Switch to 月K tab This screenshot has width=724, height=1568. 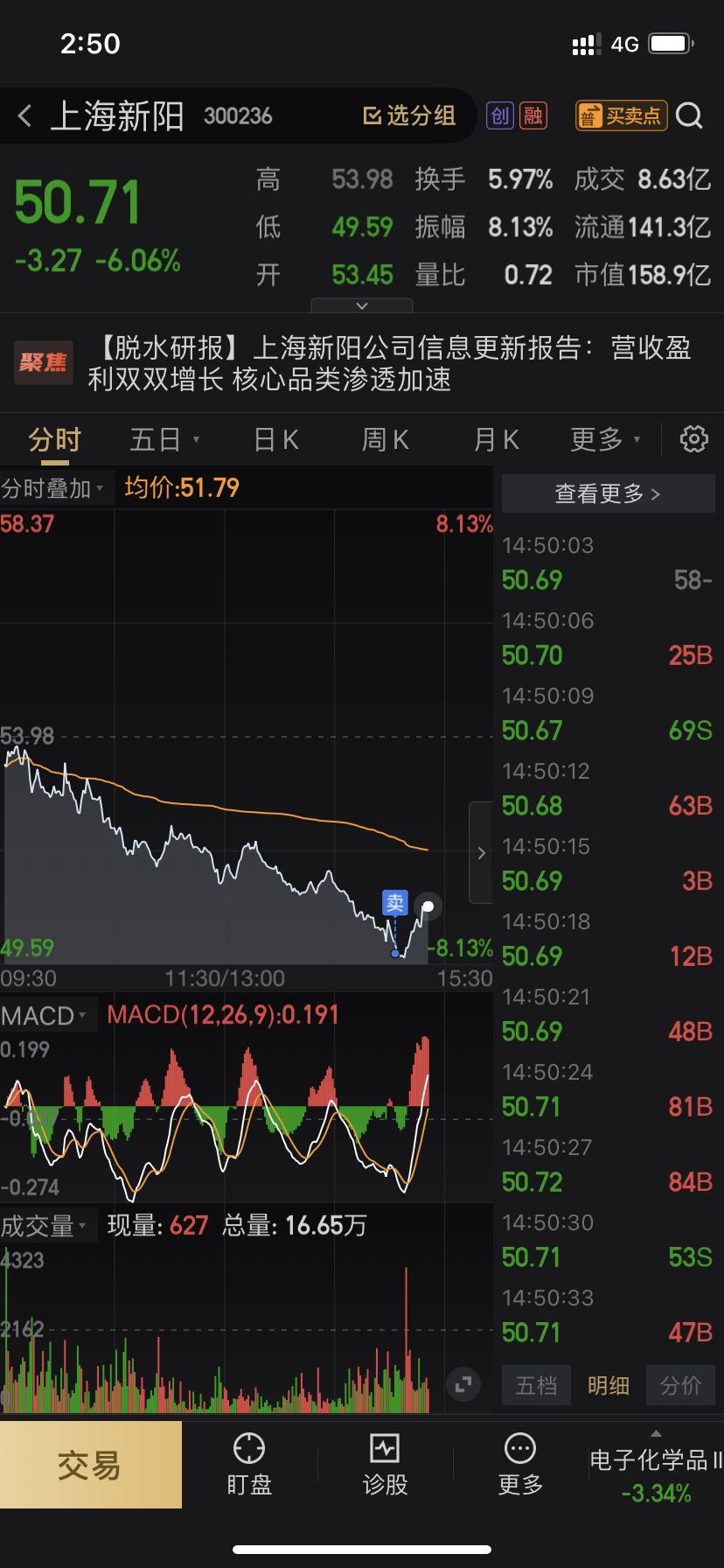coord(496,439)
